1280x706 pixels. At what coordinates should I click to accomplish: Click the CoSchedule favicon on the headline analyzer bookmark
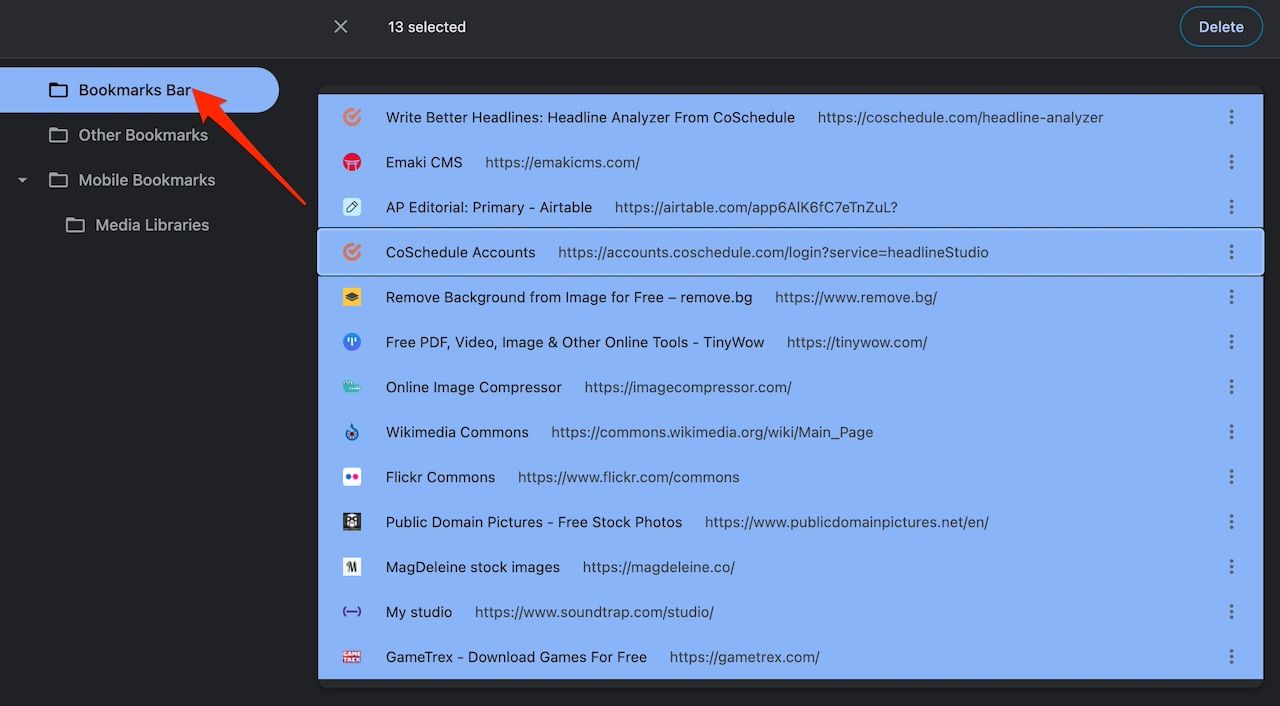click(x=352, y=117)
